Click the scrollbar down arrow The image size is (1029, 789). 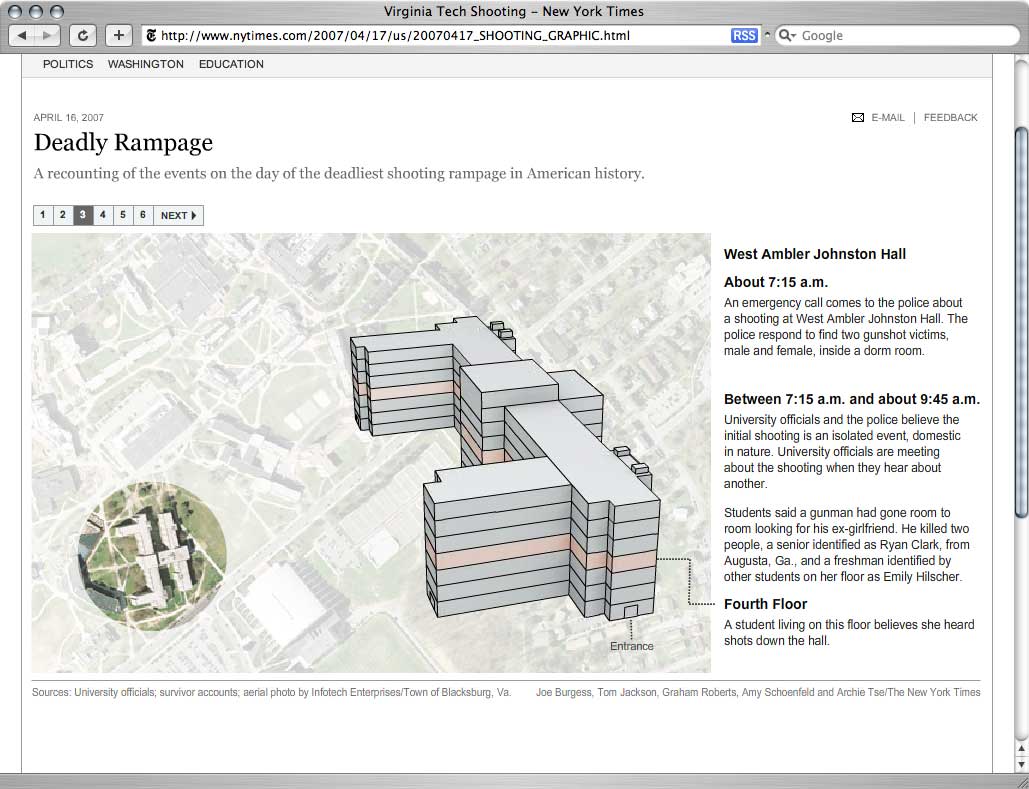(x=1022, y=764)
